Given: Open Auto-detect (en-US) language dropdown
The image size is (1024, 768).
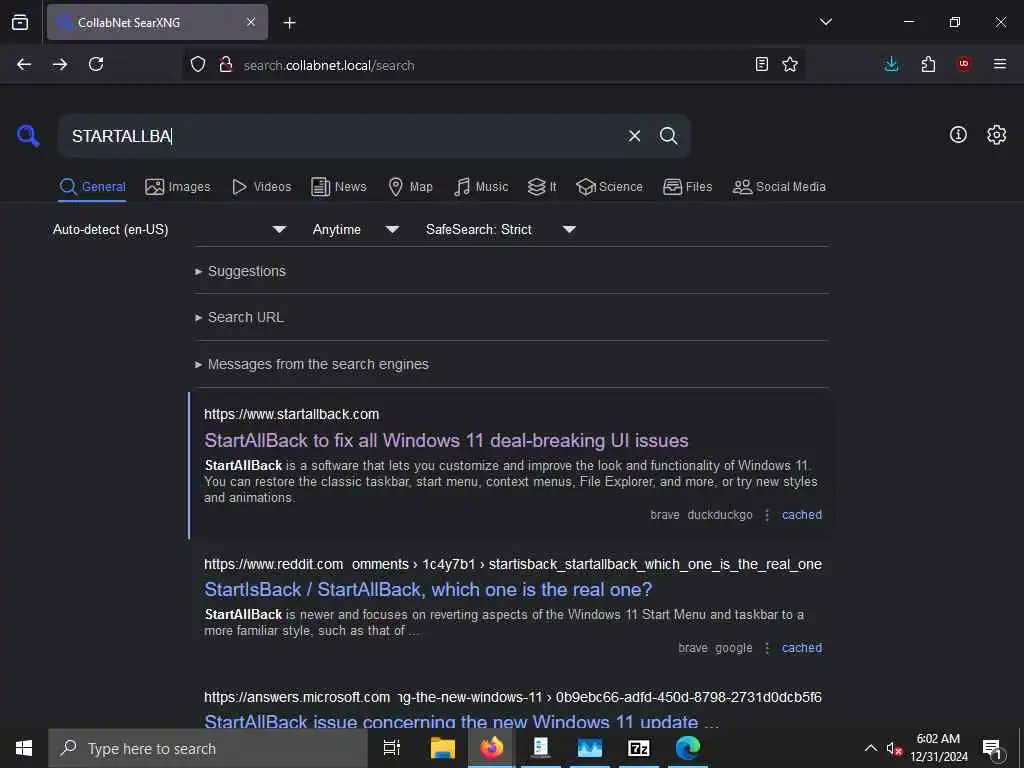Looking at the screenshot, I should pyautogui.click(x=169, y=229).
